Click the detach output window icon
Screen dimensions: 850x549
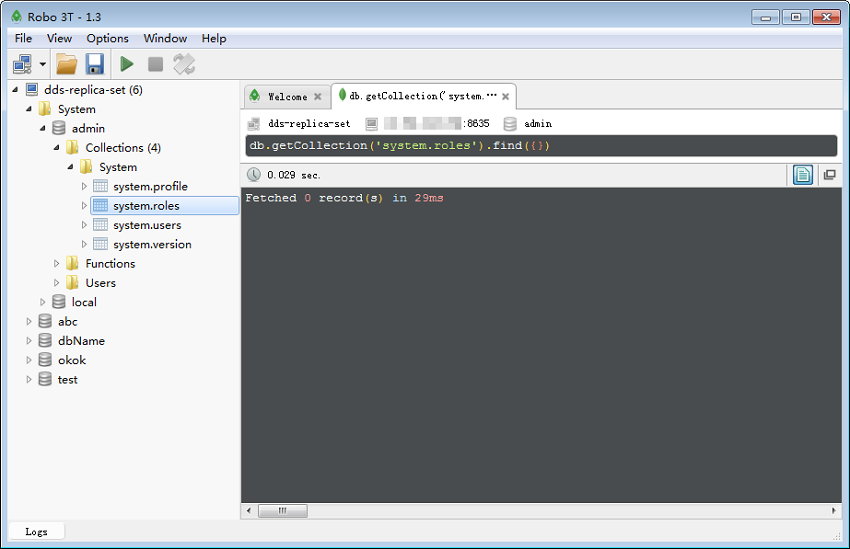pos(829,175)
